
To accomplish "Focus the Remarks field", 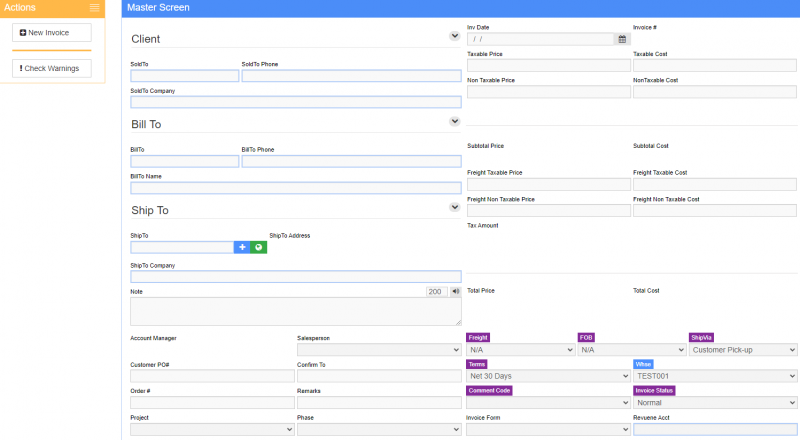I will point(379,403).
